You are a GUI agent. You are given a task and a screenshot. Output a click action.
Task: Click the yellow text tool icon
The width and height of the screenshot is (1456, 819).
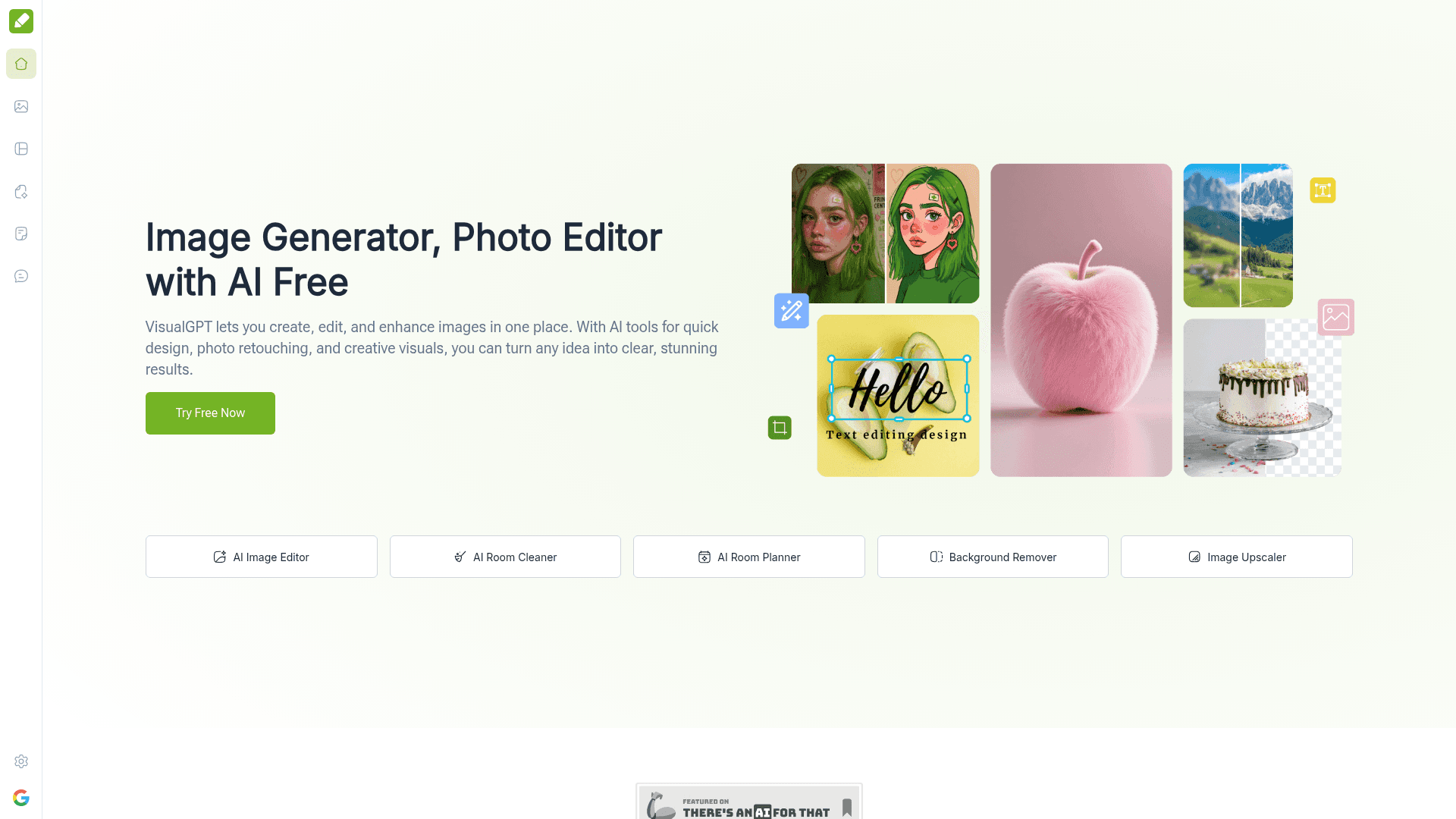click(x=1323, y=190)
